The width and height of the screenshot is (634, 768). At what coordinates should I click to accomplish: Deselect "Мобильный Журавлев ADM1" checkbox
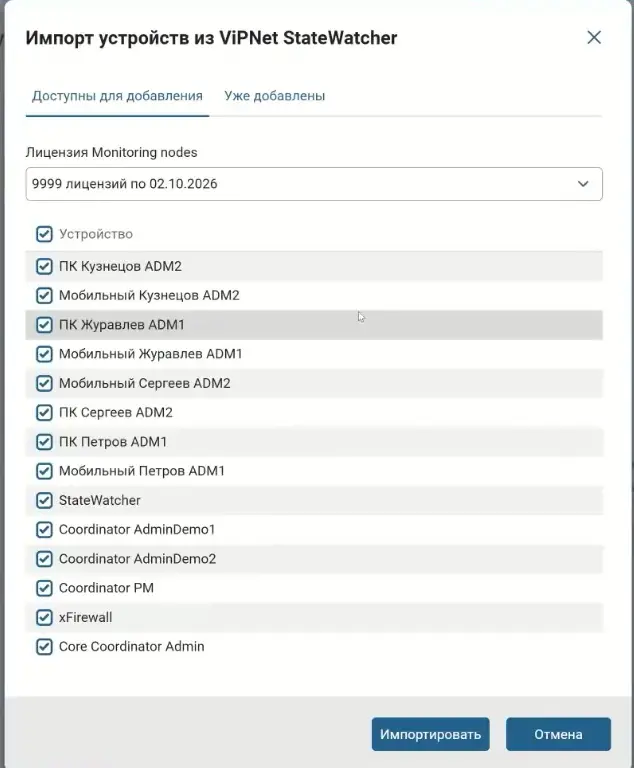[x=44, y=354]
